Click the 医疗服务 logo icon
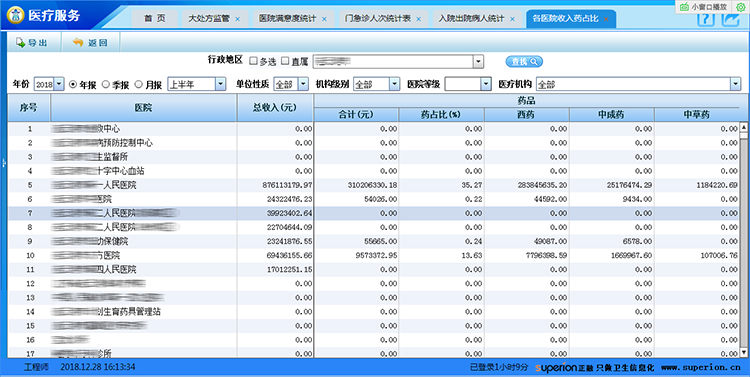750x377 pixels. coord(15,15)
